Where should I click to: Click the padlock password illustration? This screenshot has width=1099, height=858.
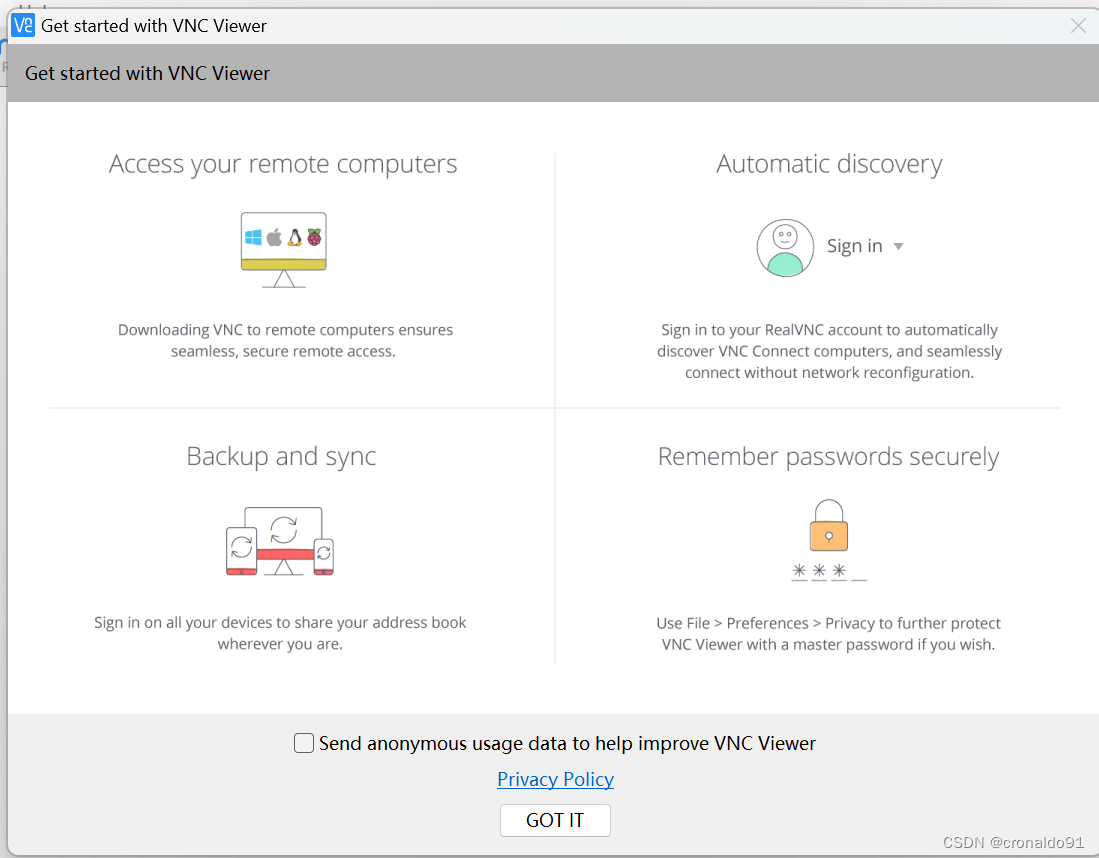click(x=828, y=540)
